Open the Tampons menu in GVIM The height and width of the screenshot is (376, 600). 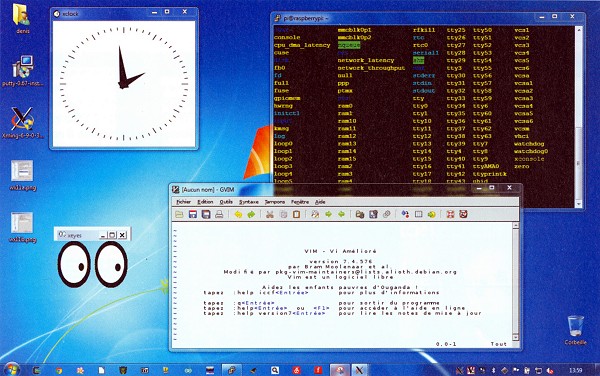pos(275,202)
